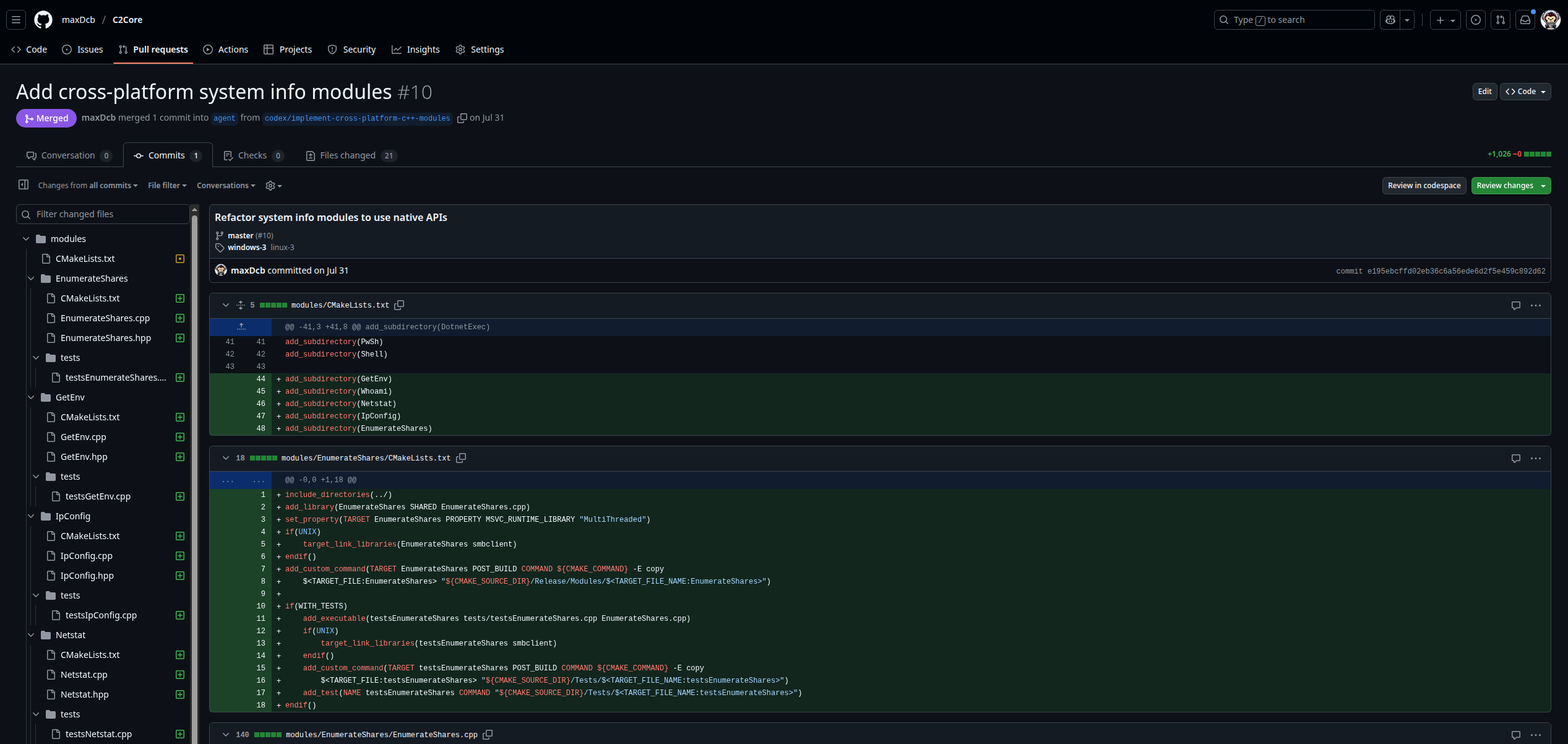Open the GitHub homepage logo
1568x744 pixels.
click(43, 20)
